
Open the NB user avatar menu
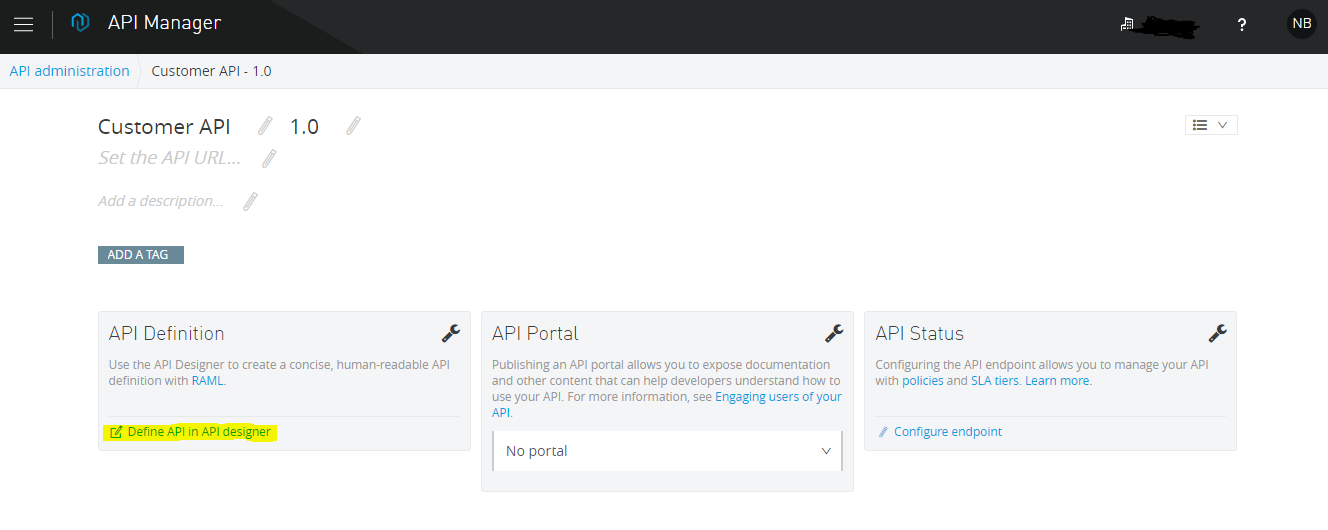pyautogui.click(x=1301, y=24)
